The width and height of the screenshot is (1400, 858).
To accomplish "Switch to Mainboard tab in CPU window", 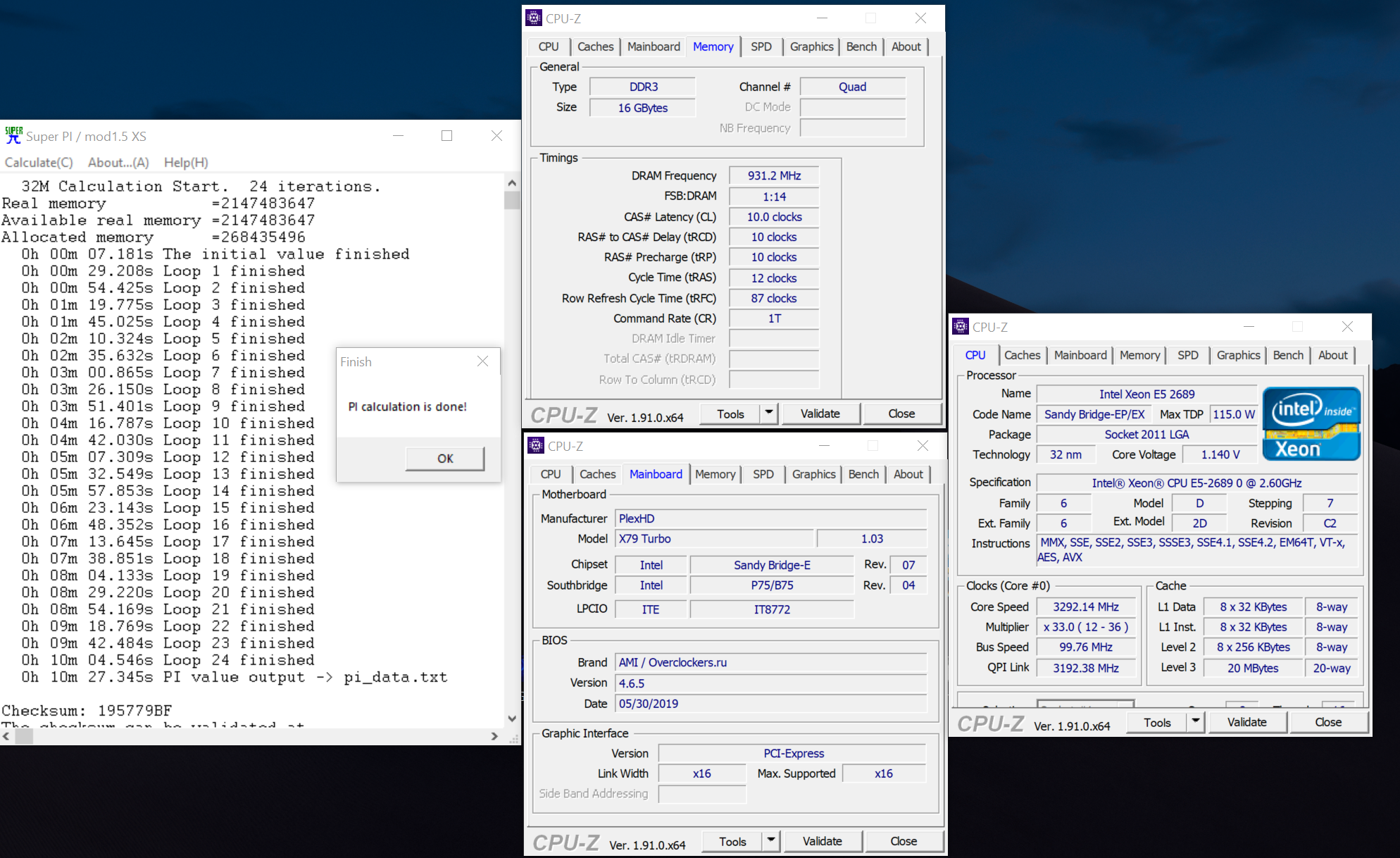I will [1080, 355].
